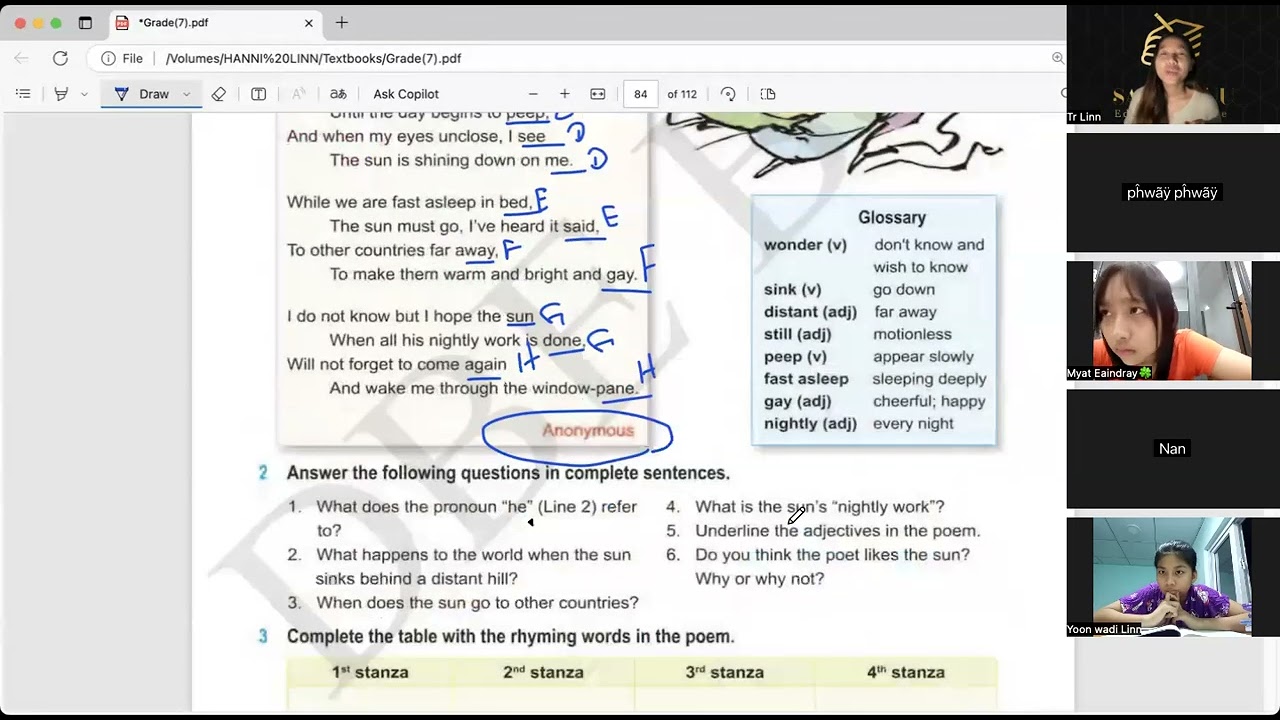The width and height of the screenshot is (1280, 720).
Task: Click Tr Linn's video tile
Action: [1172, 65]
